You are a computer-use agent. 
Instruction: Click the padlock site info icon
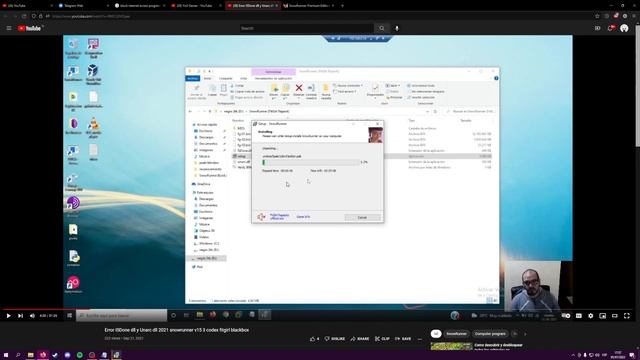[41, 16]
